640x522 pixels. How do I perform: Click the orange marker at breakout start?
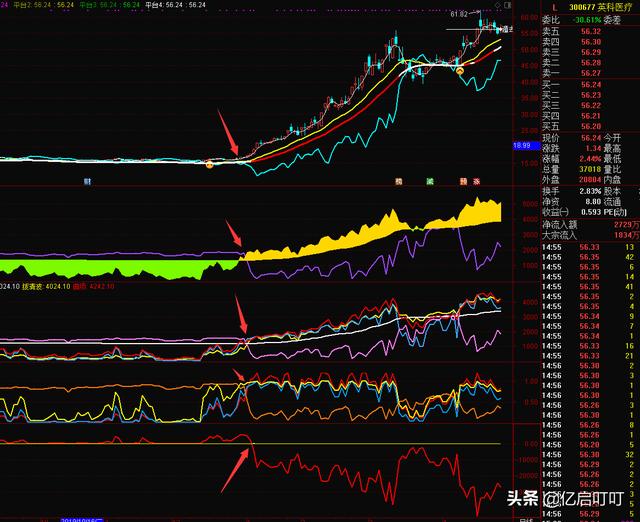209,163
